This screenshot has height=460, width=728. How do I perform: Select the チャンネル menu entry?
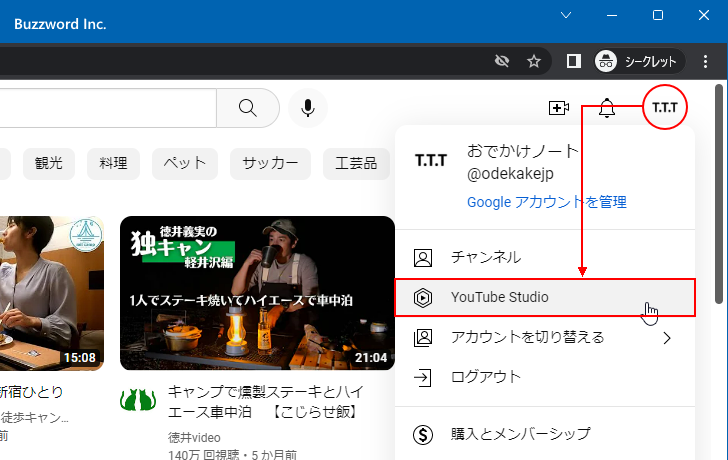[545, 258]
